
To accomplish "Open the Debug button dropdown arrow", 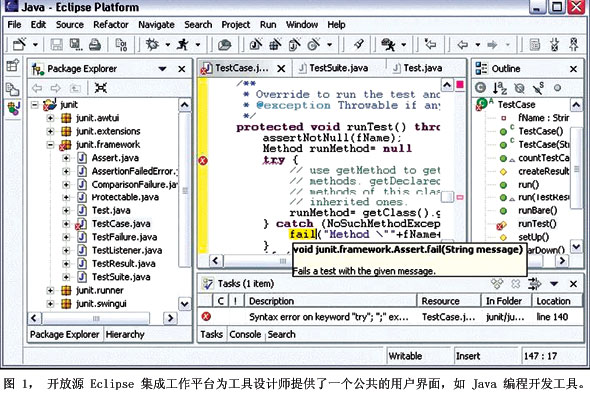I will 168,45.
